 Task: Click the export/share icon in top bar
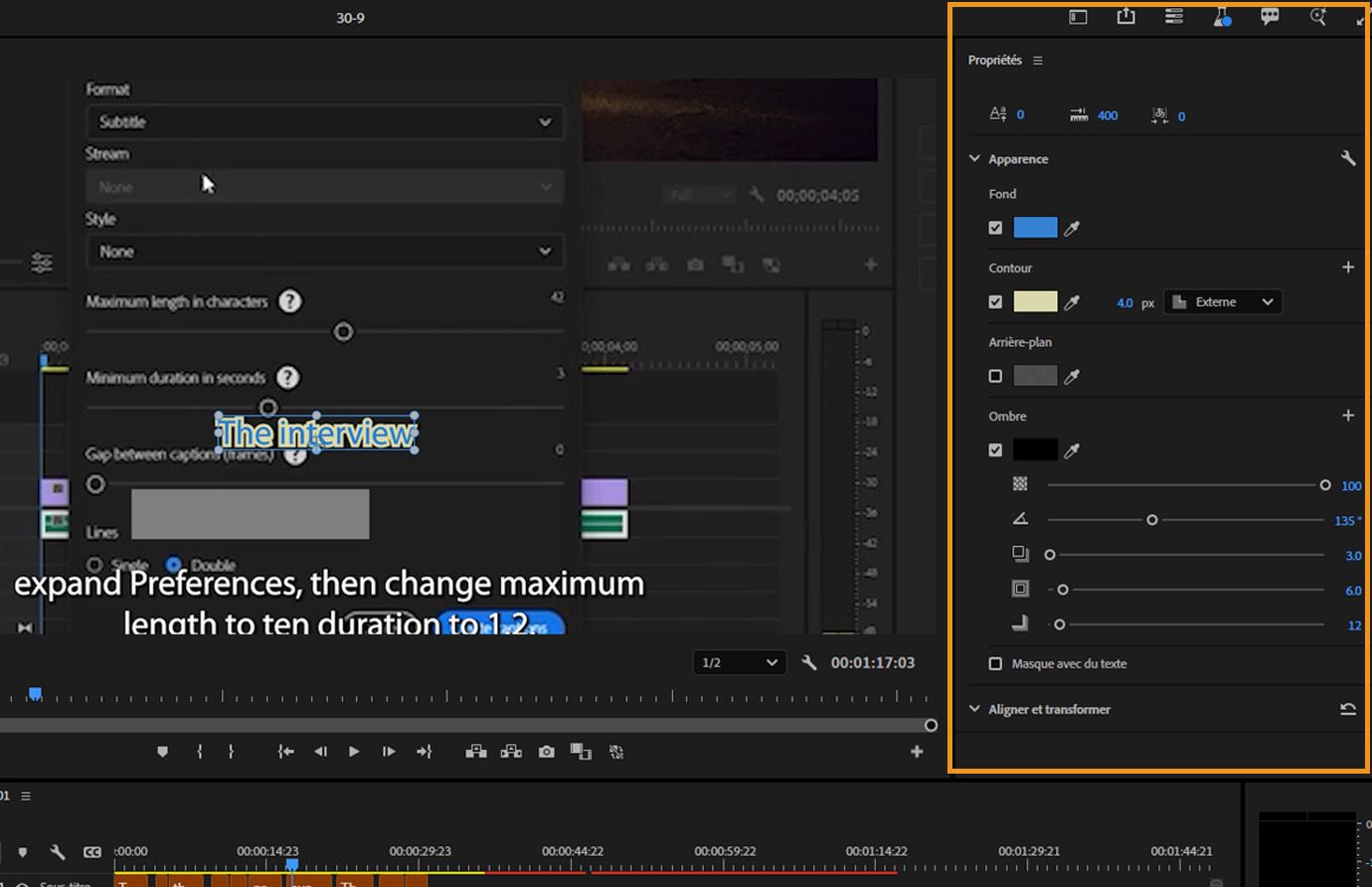click(x=1125, y=17)
